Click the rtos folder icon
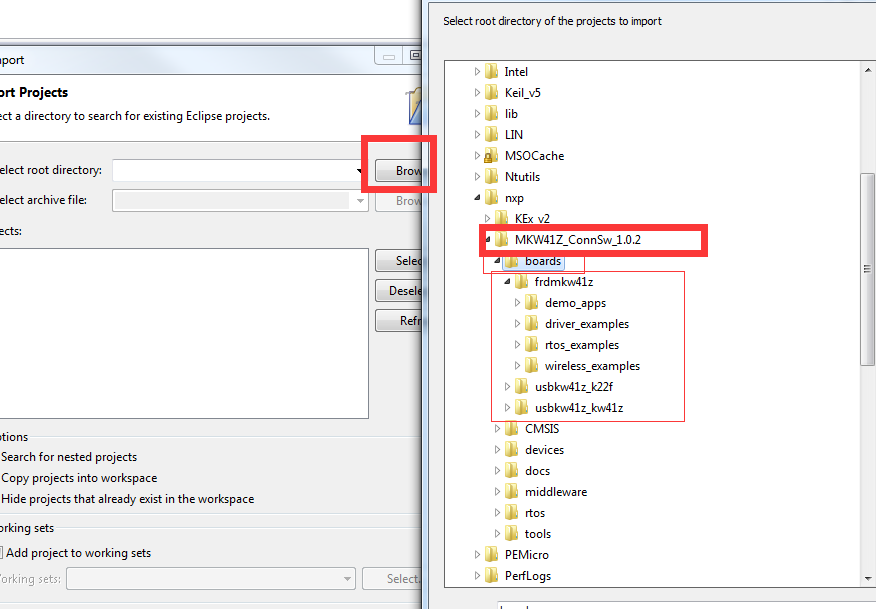 click(512, 513)
